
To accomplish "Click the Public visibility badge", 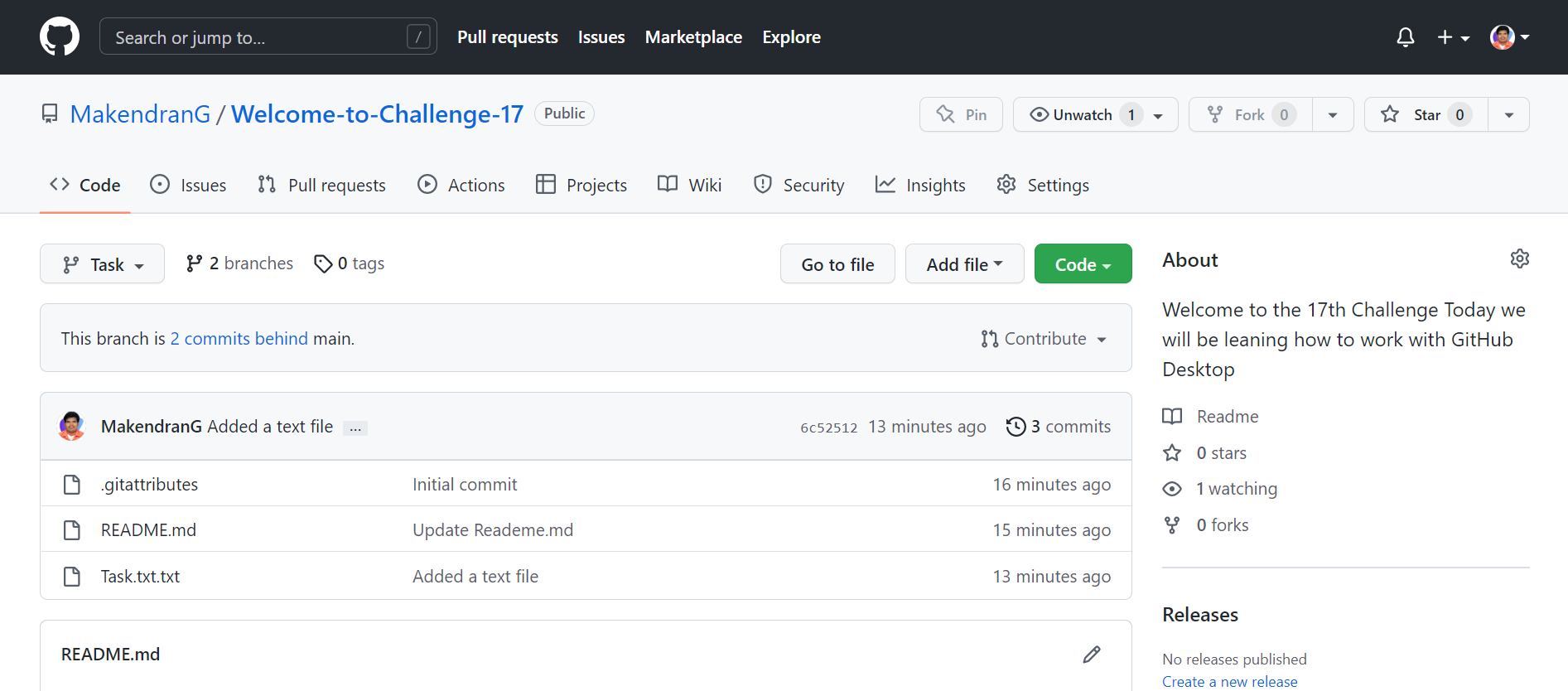I will point(564,114).
